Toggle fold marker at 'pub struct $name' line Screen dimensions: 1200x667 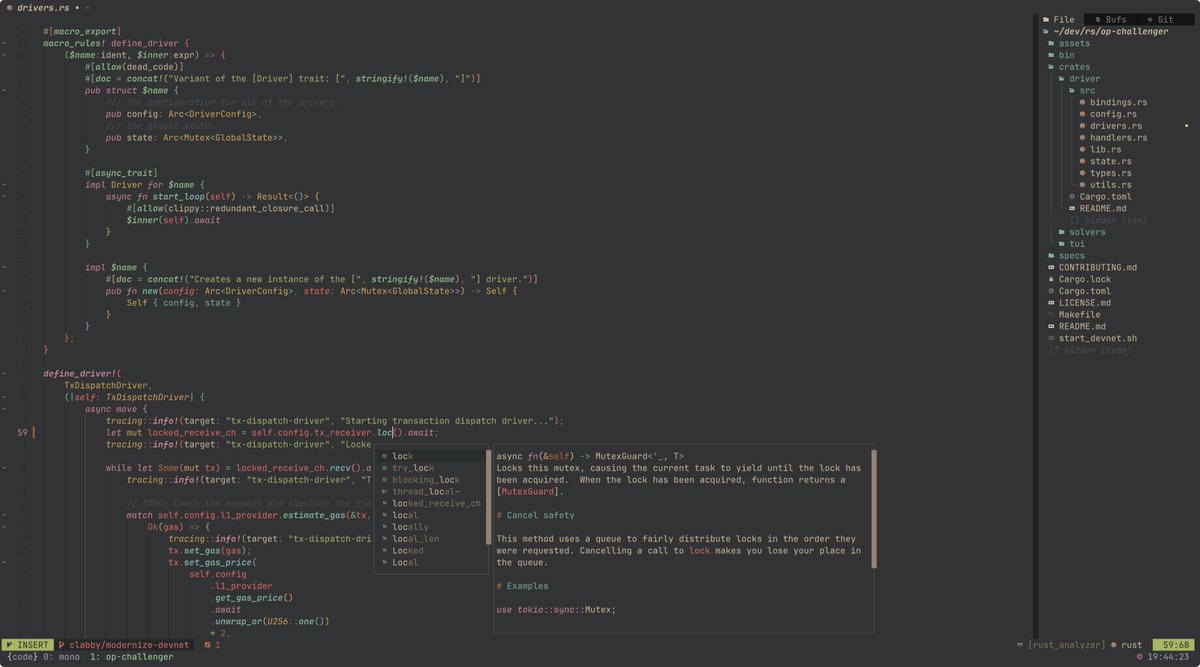[5, 90]
